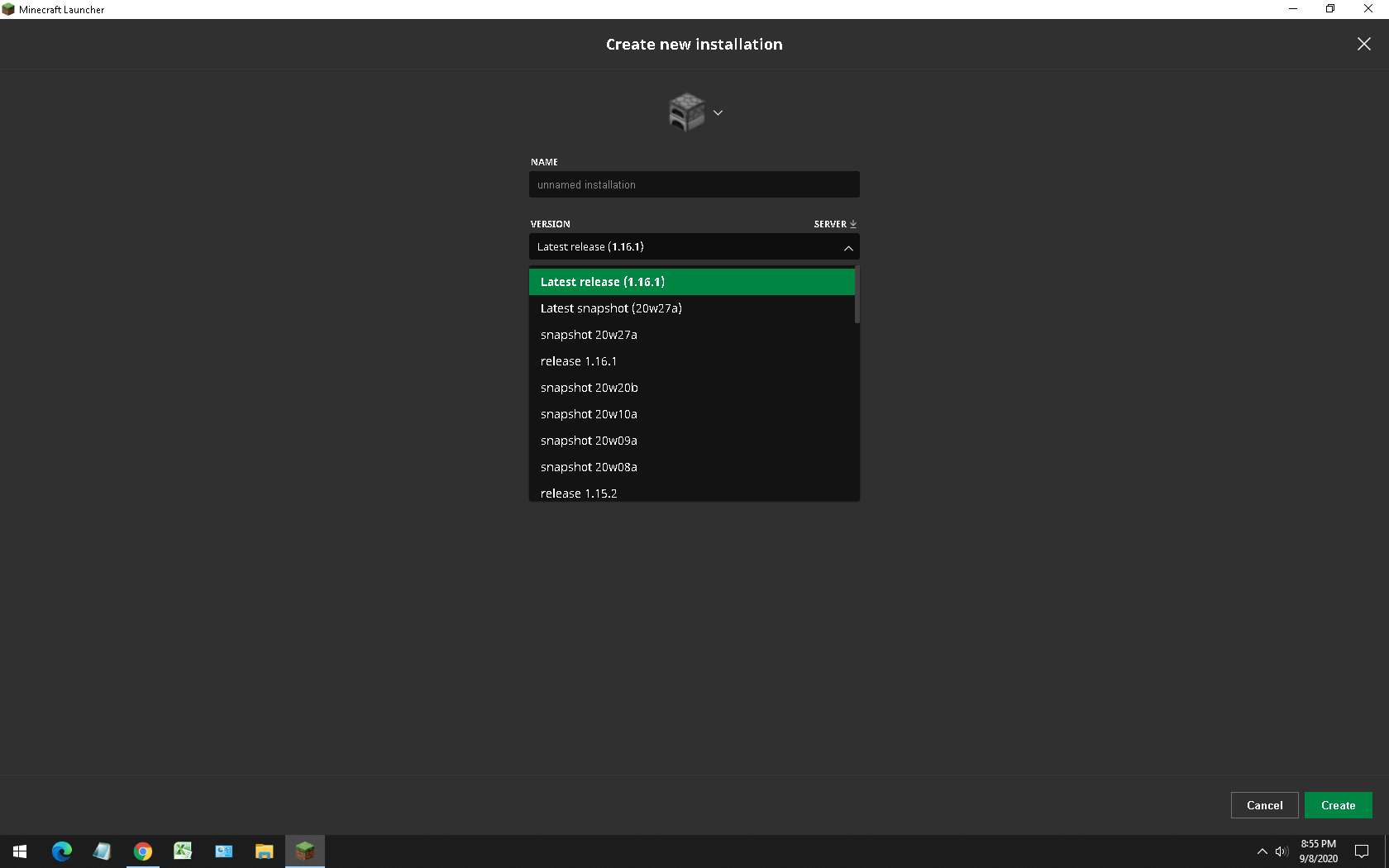Minimize the Minecraft Launcher window
The height and width of the screenshot is (868, 1389).
pyautogui.click(x=1293, y=9)
